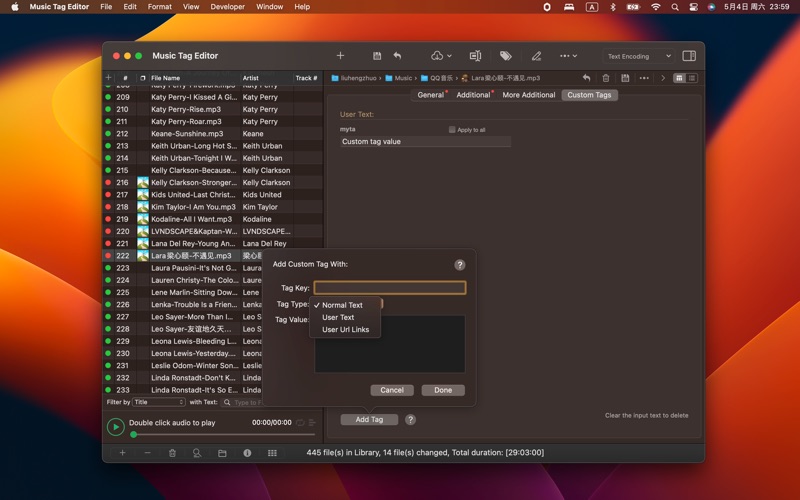Viewport: 800px width, 500px height.
Task: Click the toolbar save floppy disk icon
Action: [377, 56]
